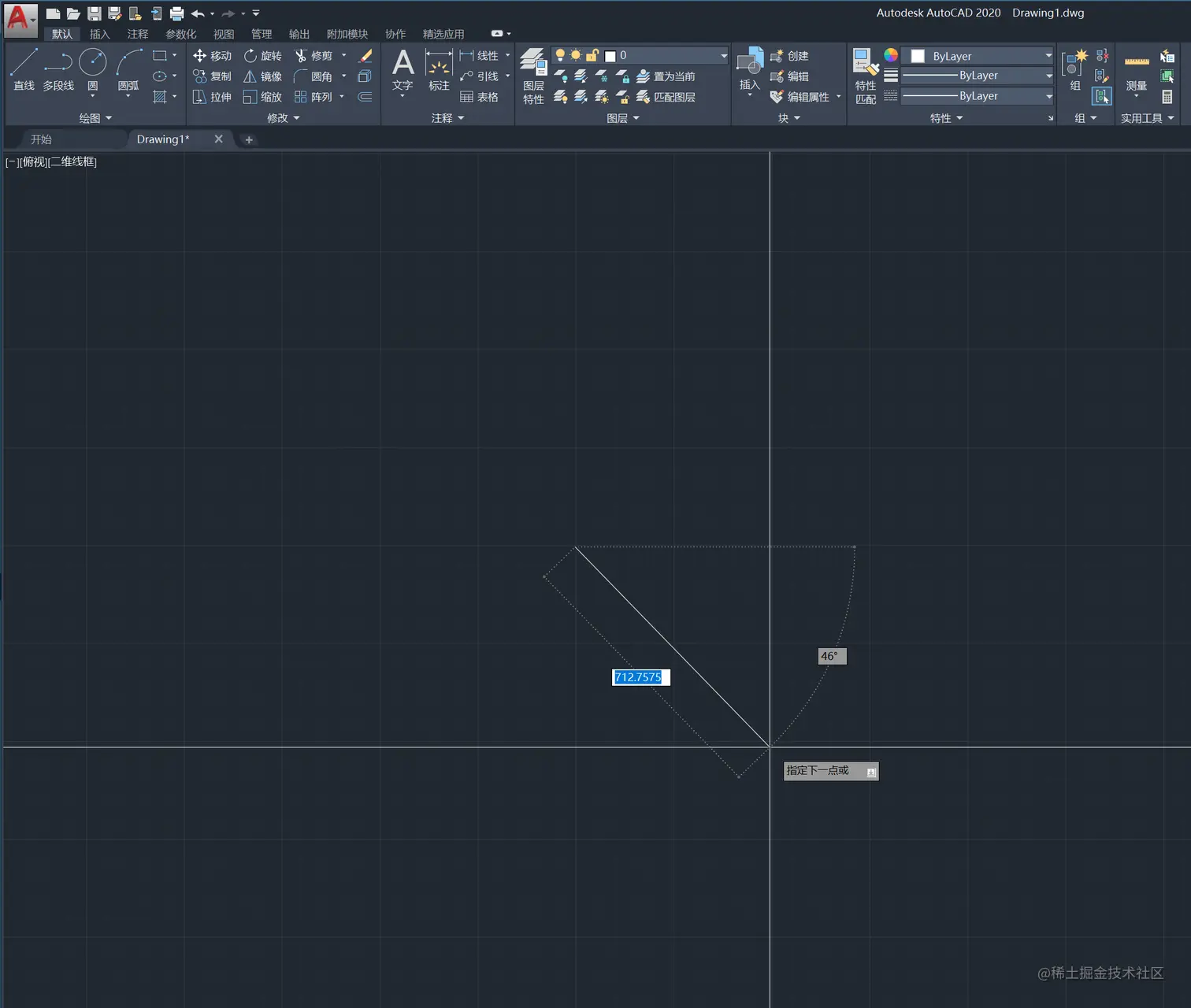Start the Array (阵列) tool

314,97
